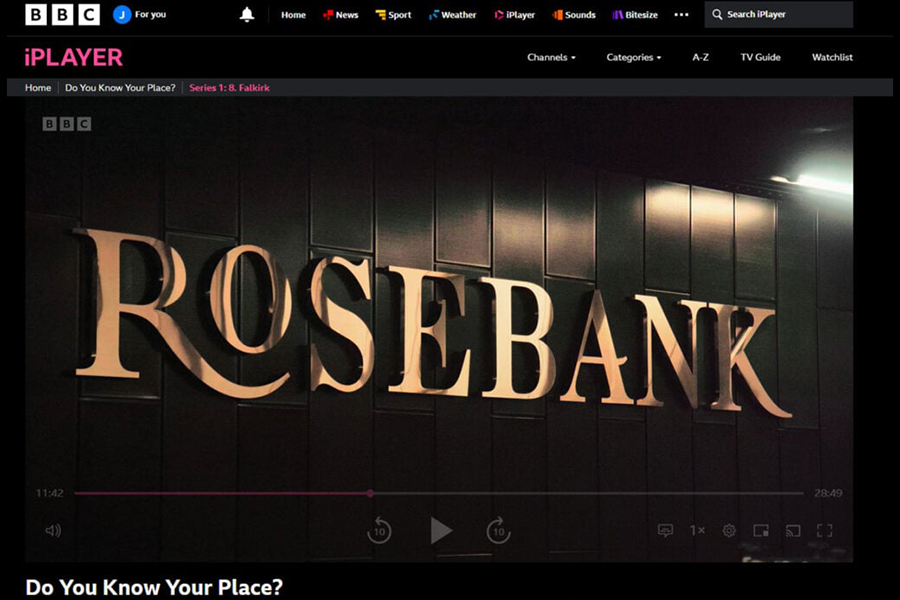Click the 'Do You Know Your Place?' title

click(154, 587)
